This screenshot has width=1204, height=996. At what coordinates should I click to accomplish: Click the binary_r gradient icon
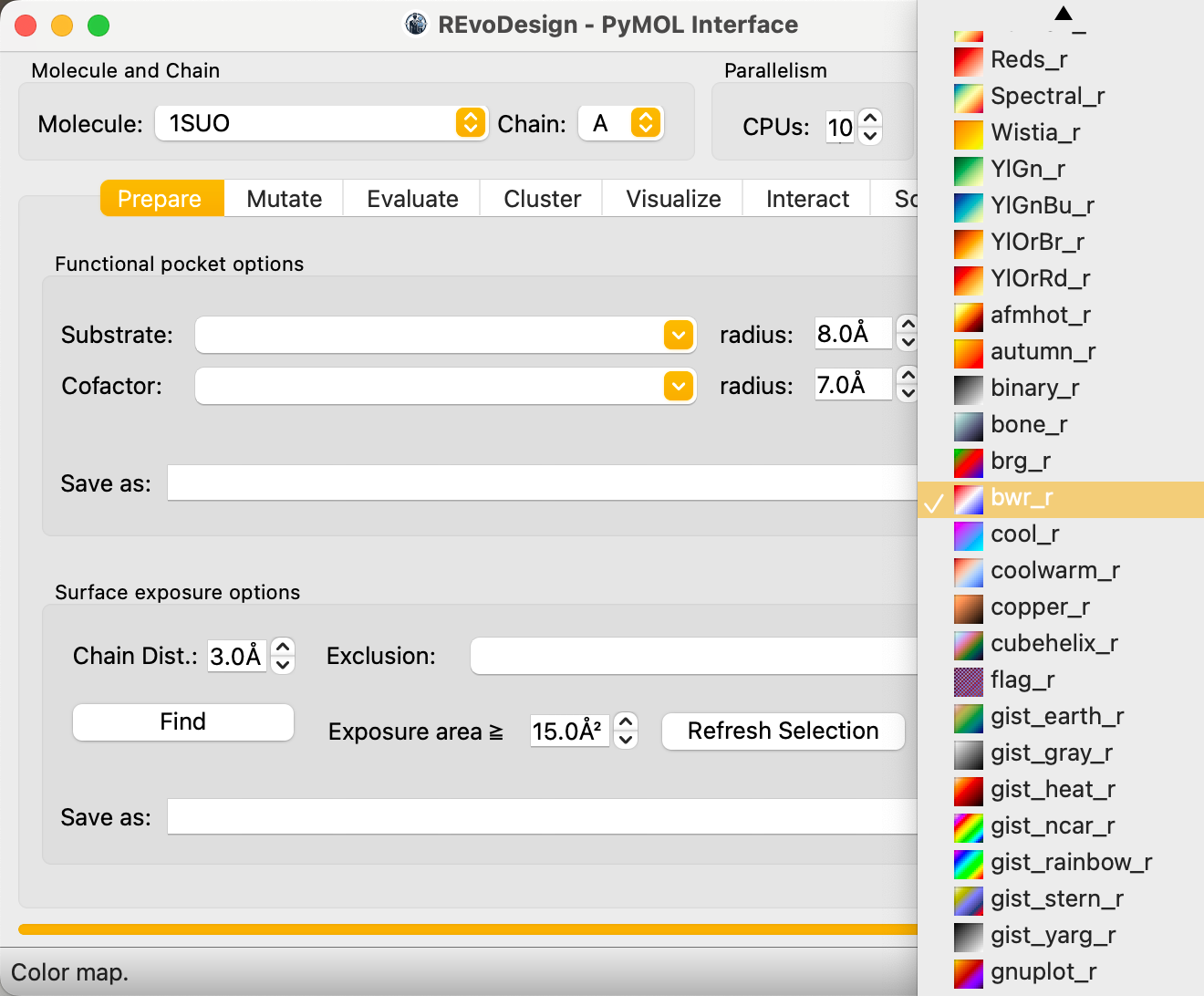(x=969, y=389)
